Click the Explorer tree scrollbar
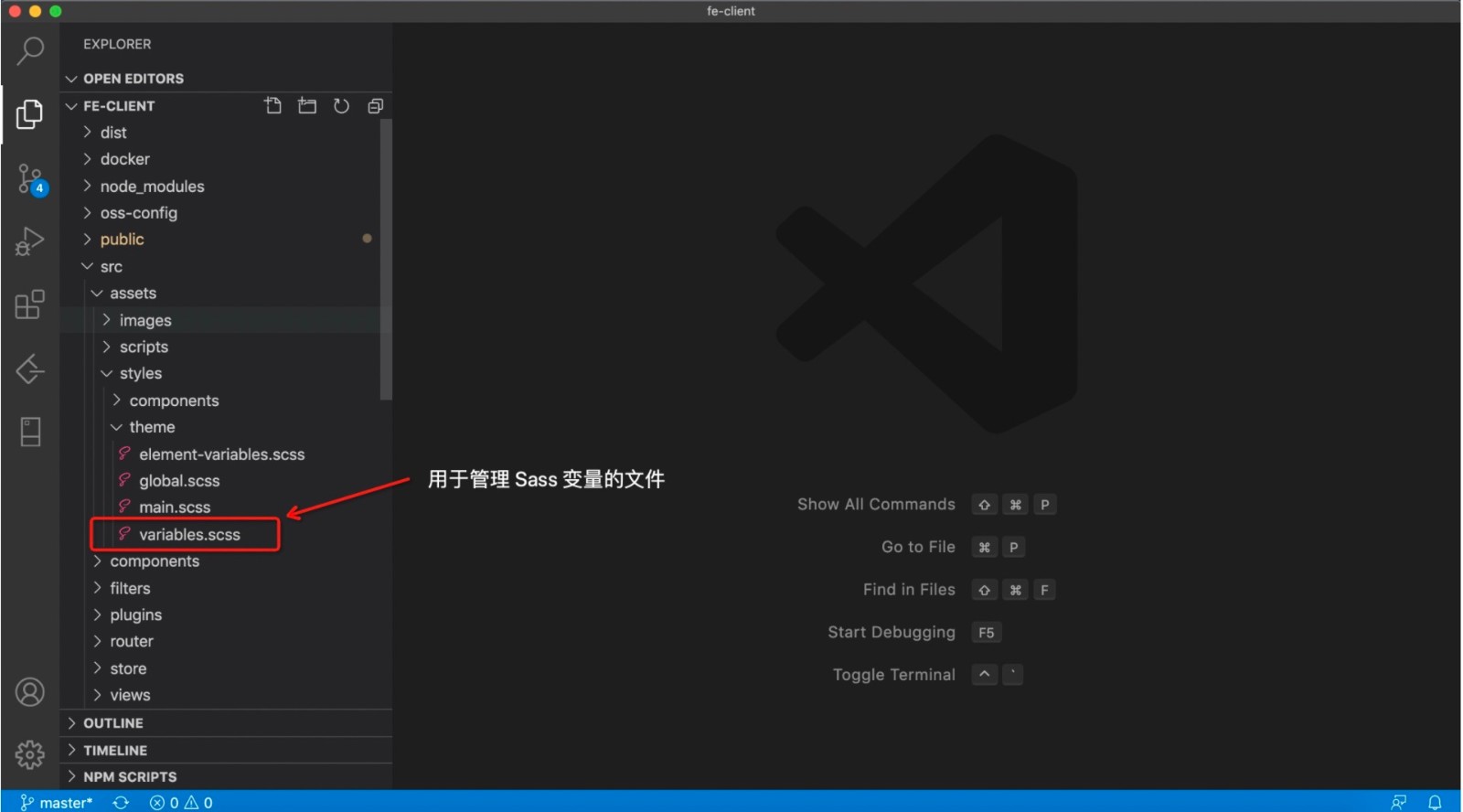This screenshot has height=812, width=1463. point(386,261)
